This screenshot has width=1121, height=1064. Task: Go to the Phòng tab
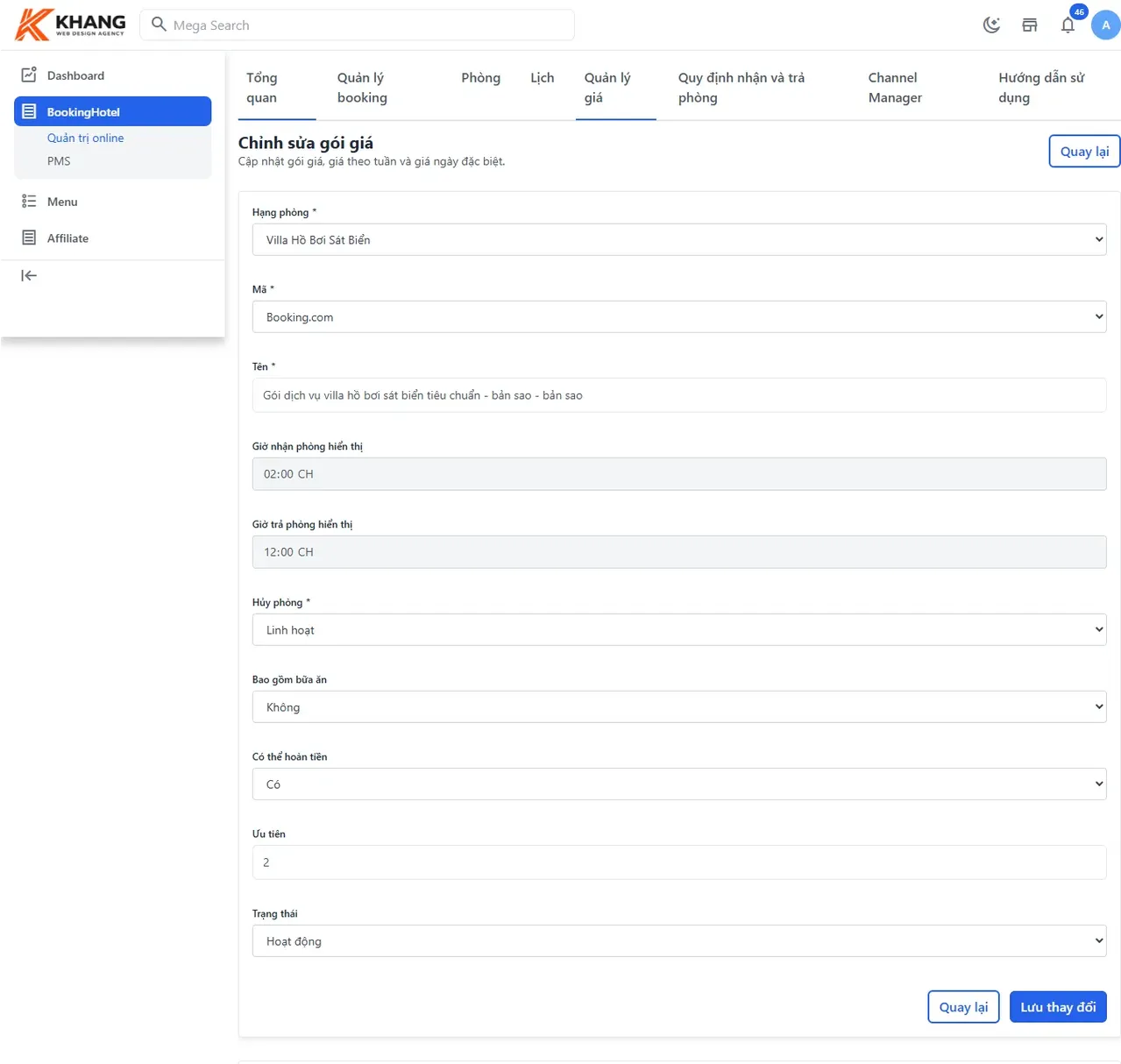481,78
